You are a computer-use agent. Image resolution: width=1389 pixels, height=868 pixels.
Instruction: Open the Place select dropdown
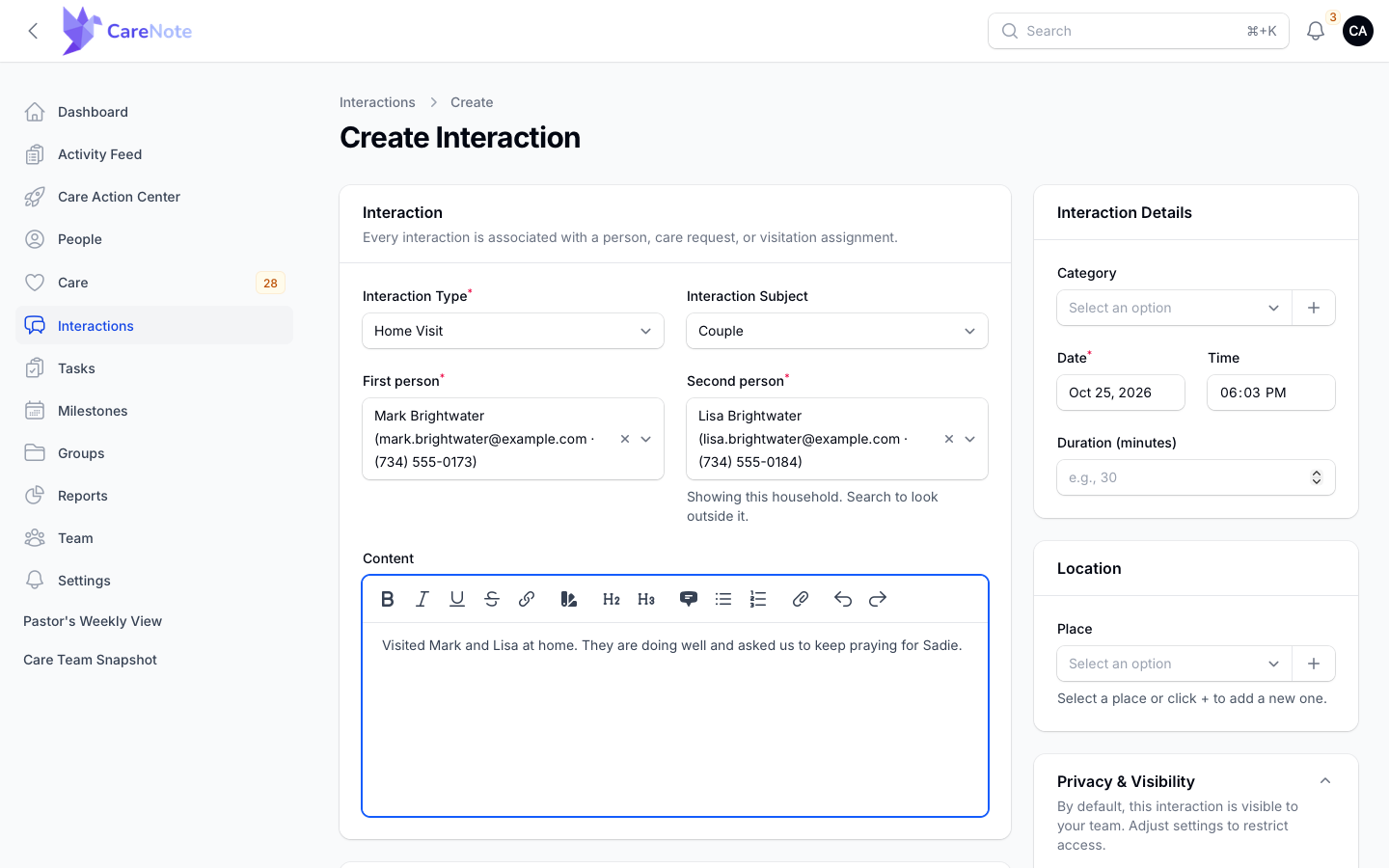coord(1175,664)
